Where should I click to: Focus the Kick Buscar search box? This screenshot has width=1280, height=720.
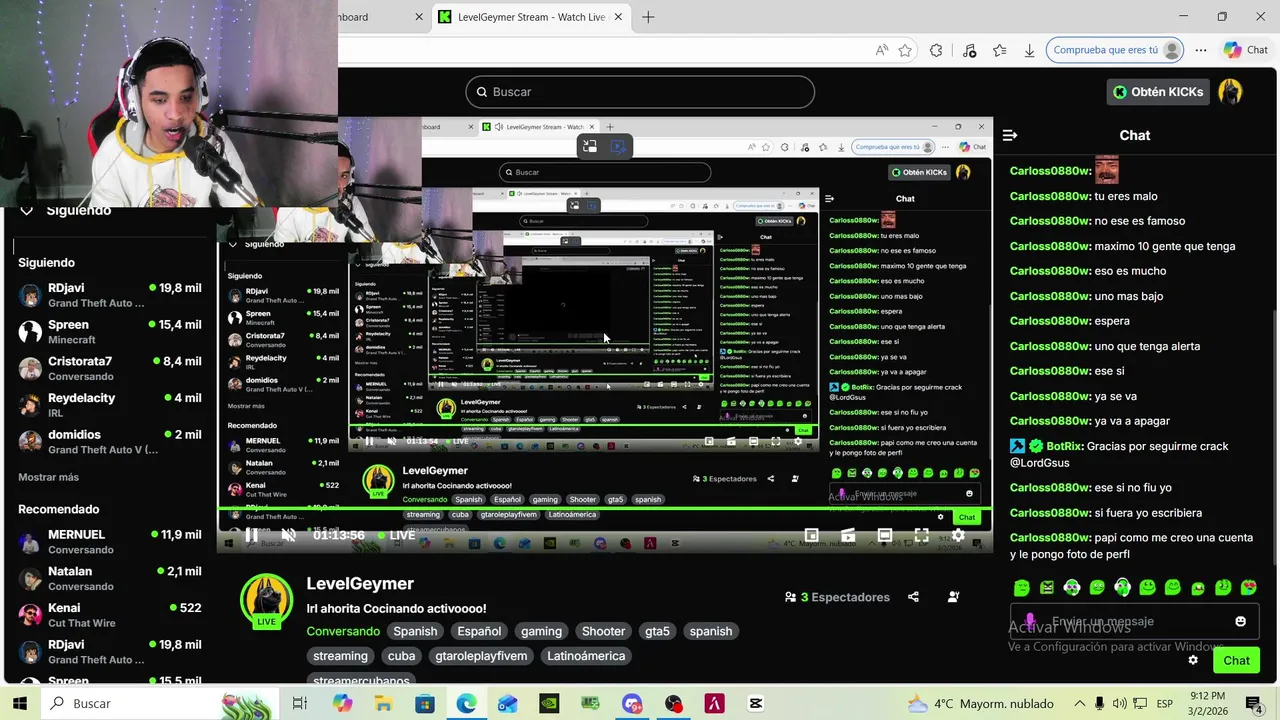(x=640, y=92)
